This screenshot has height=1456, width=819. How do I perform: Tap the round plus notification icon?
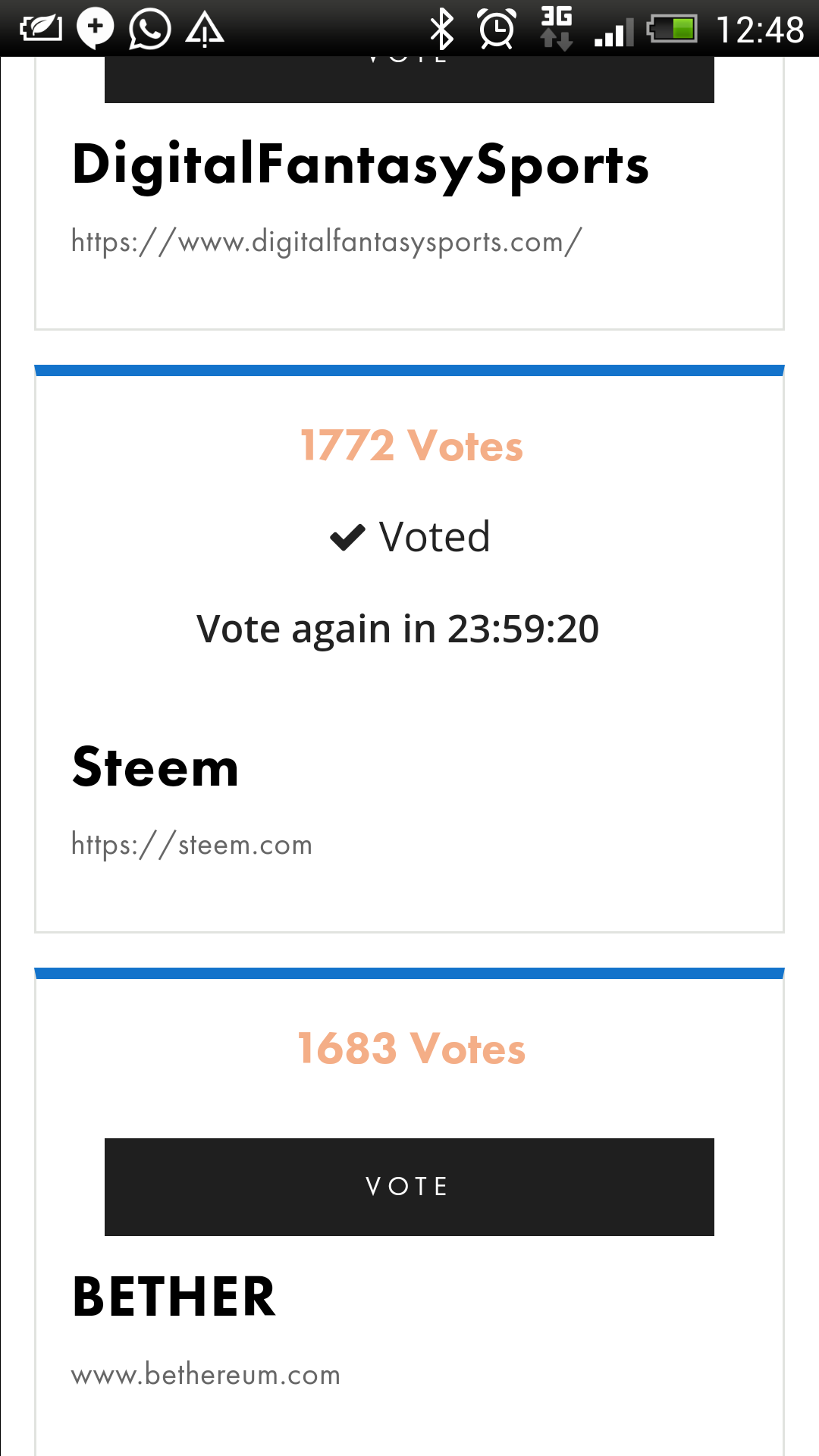tap(96, 28)
